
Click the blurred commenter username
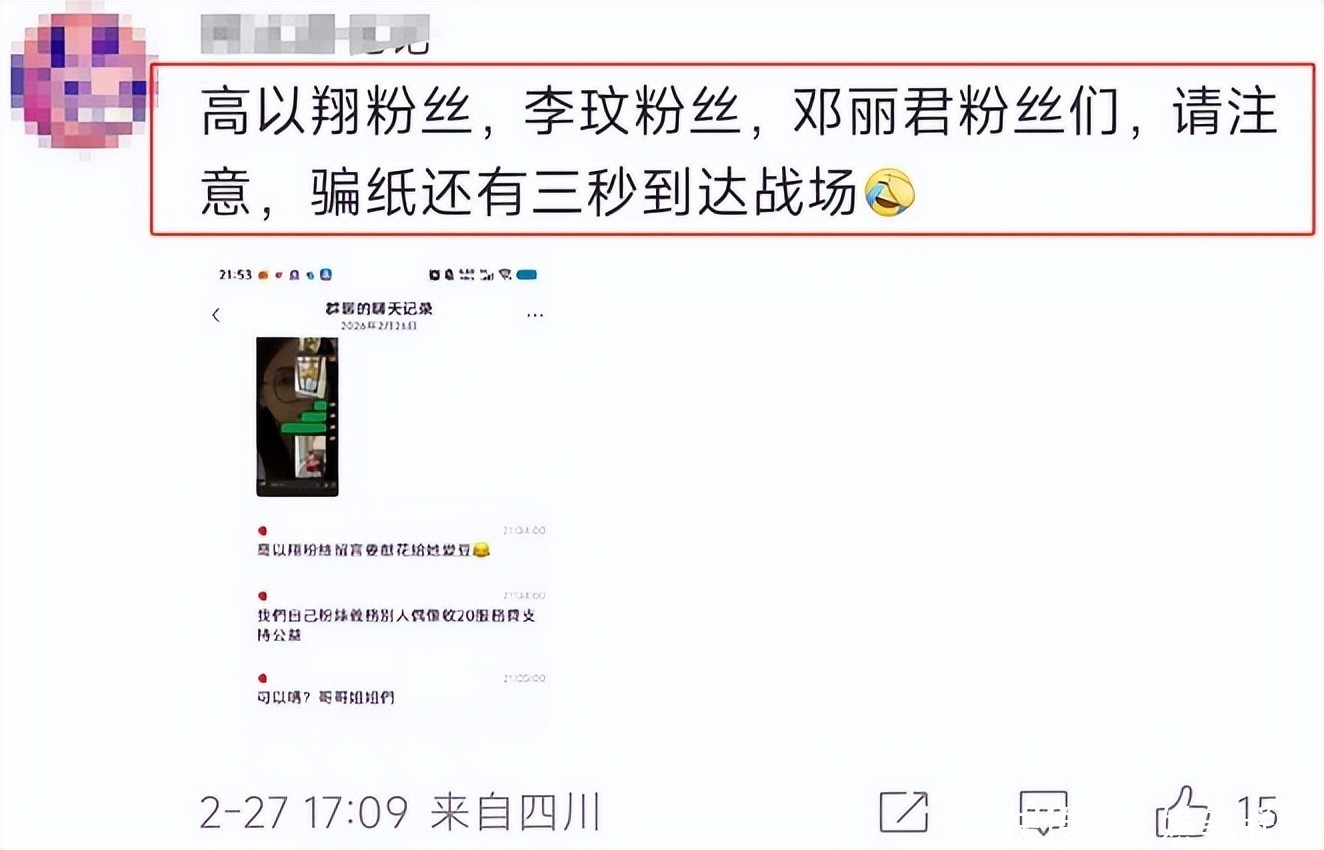coord(315,34)
